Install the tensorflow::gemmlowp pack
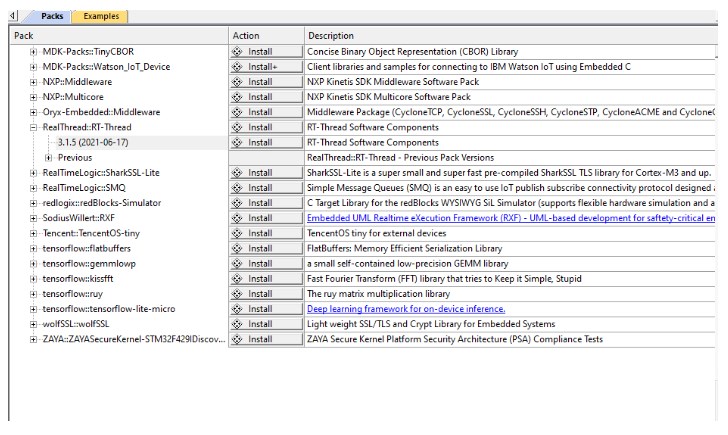 266,264
